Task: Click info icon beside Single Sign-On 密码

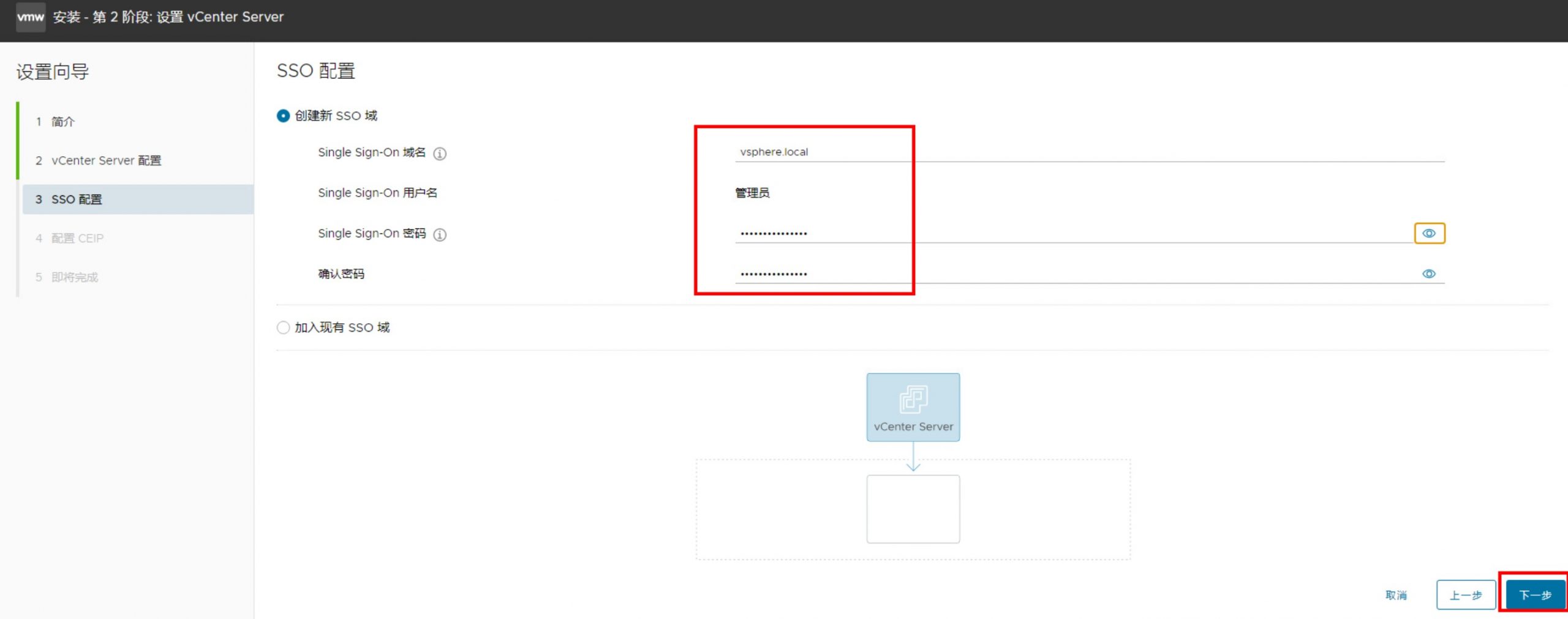Action: 439,234
